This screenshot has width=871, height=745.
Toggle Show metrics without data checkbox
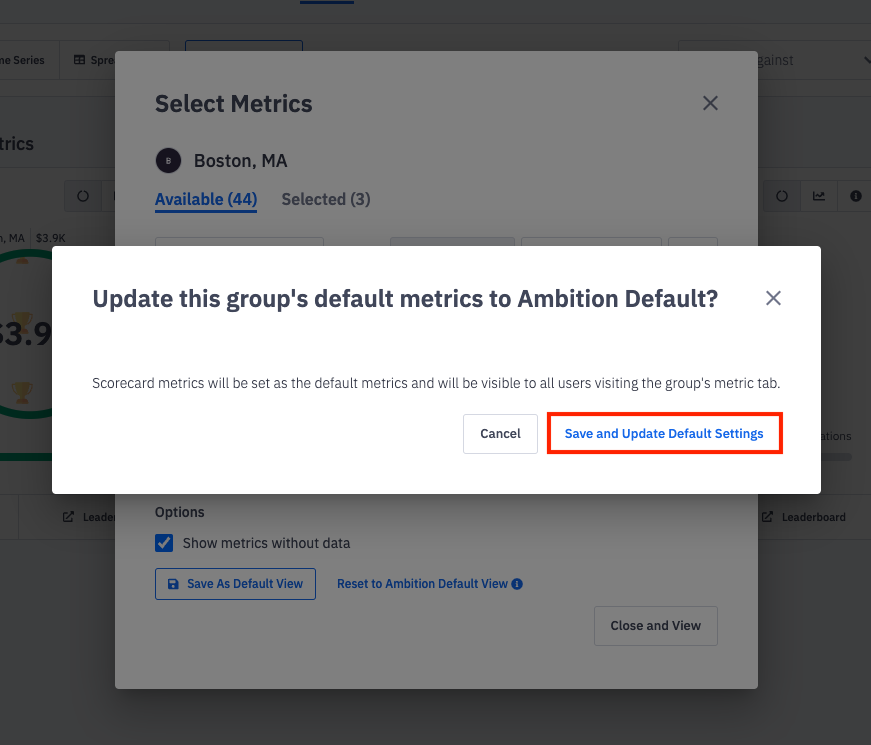[164, 543]
